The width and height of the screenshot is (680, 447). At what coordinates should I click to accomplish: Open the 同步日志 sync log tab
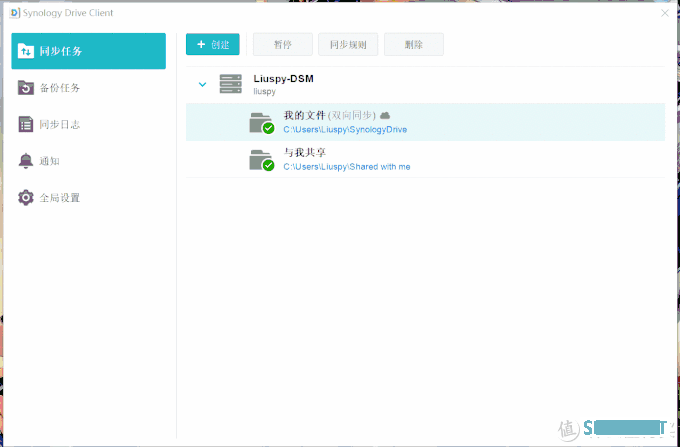click(x=88, y=124)
